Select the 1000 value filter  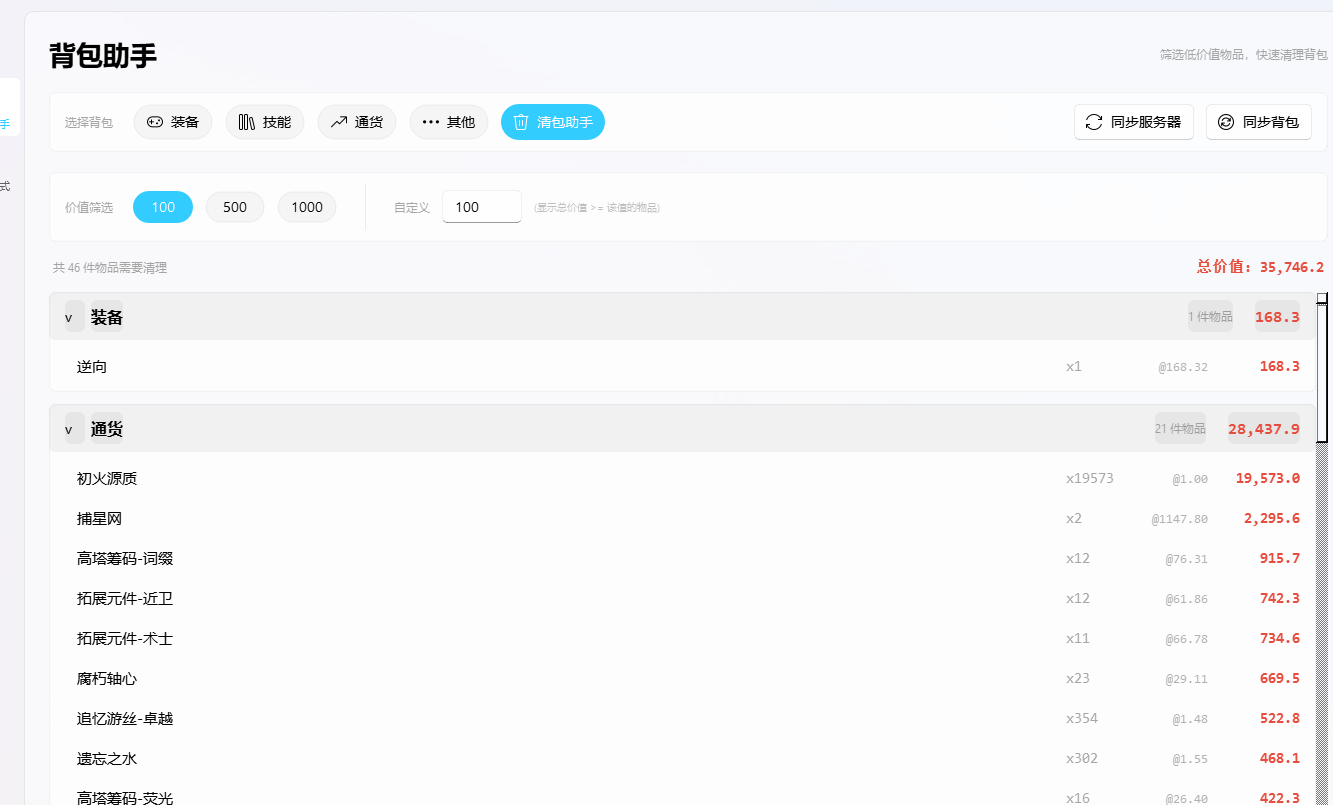point(307,207)
